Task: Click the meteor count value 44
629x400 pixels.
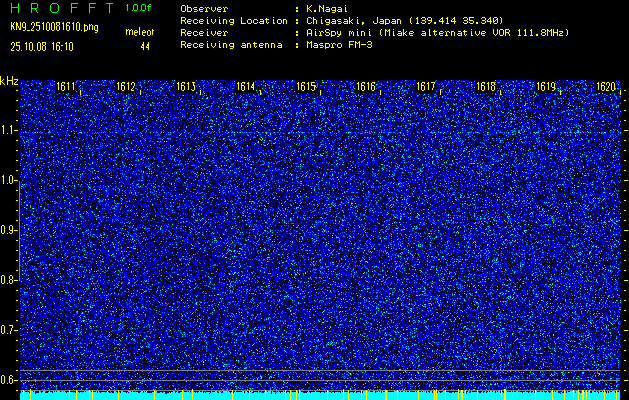Action: 145,46
